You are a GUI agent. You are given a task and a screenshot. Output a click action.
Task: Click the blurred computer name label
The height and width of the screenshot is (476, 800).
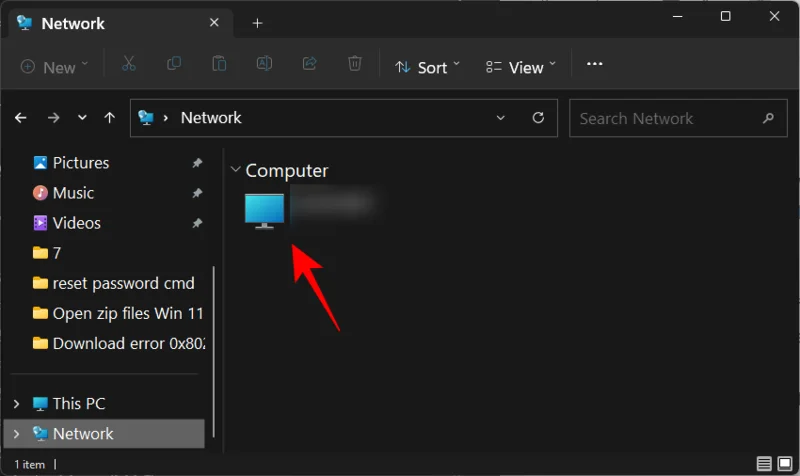click(333, 204)
